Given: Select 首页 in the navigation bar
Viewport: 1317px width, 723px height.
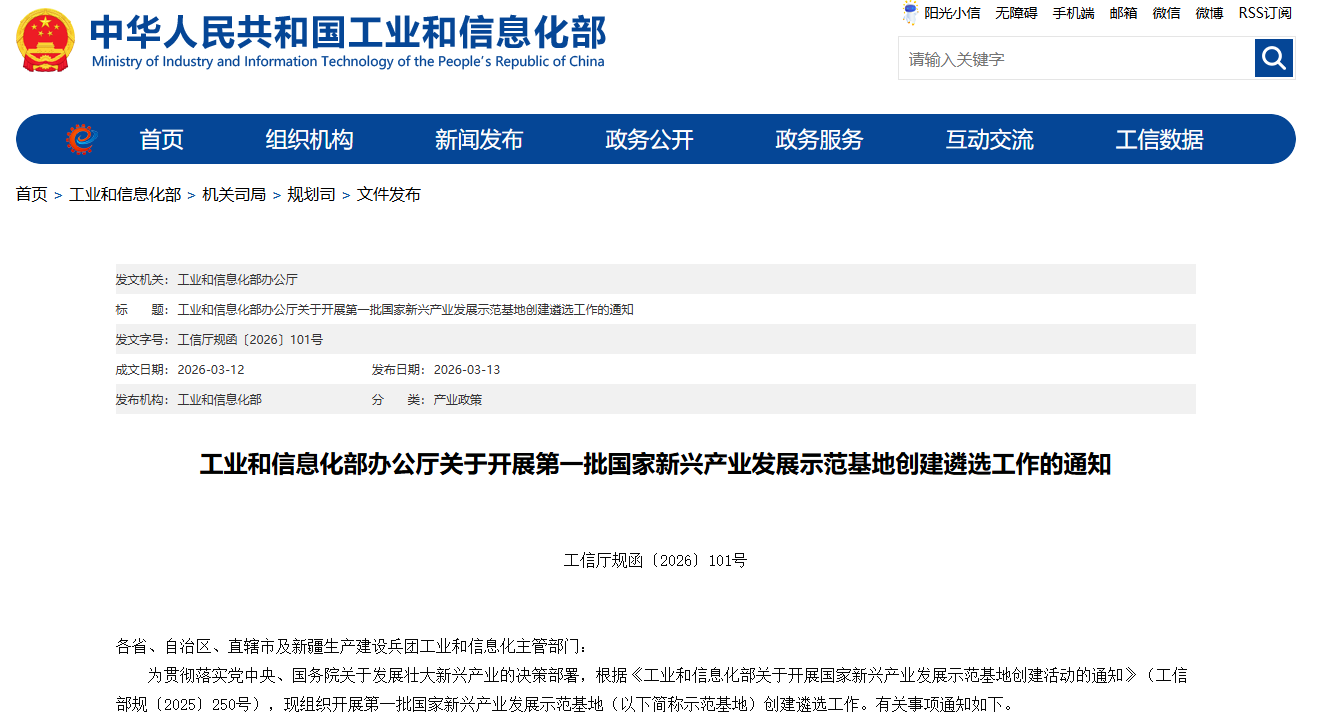Looking at the screenshot, I should pyautogui.click(x=161, y=139).
